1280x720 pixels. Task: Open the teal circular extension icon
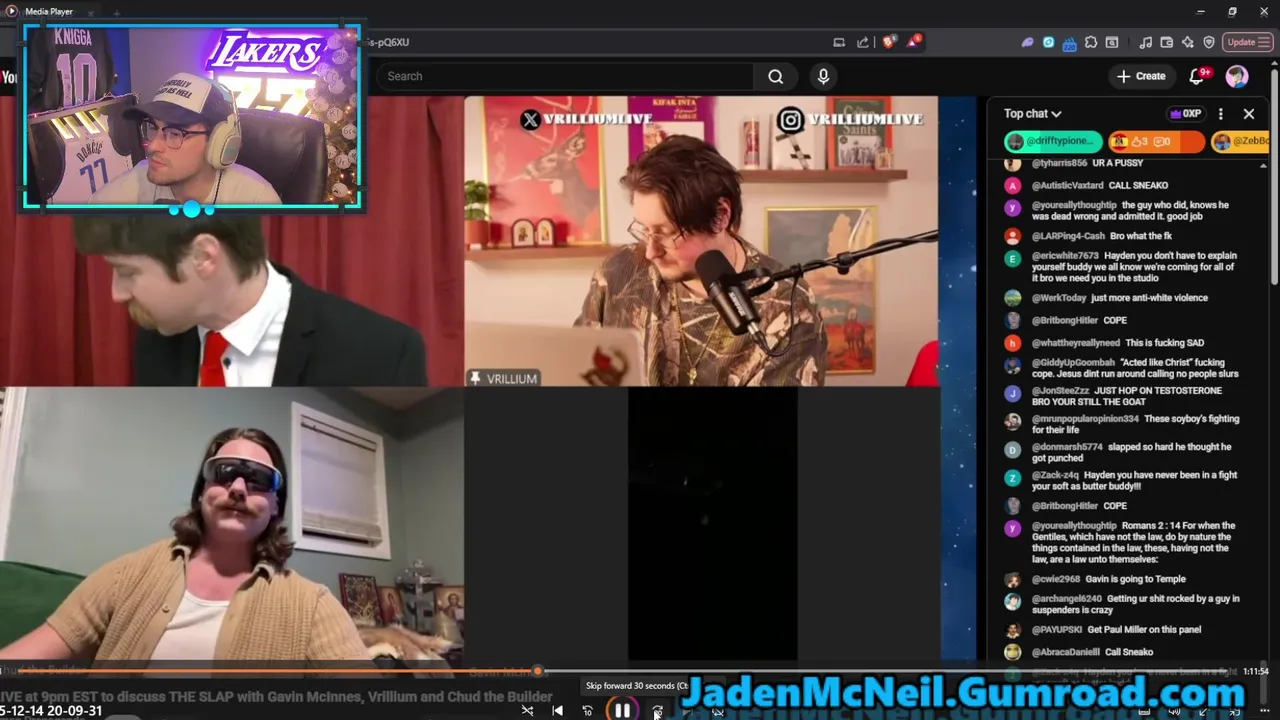click(x=1048, y=42)
